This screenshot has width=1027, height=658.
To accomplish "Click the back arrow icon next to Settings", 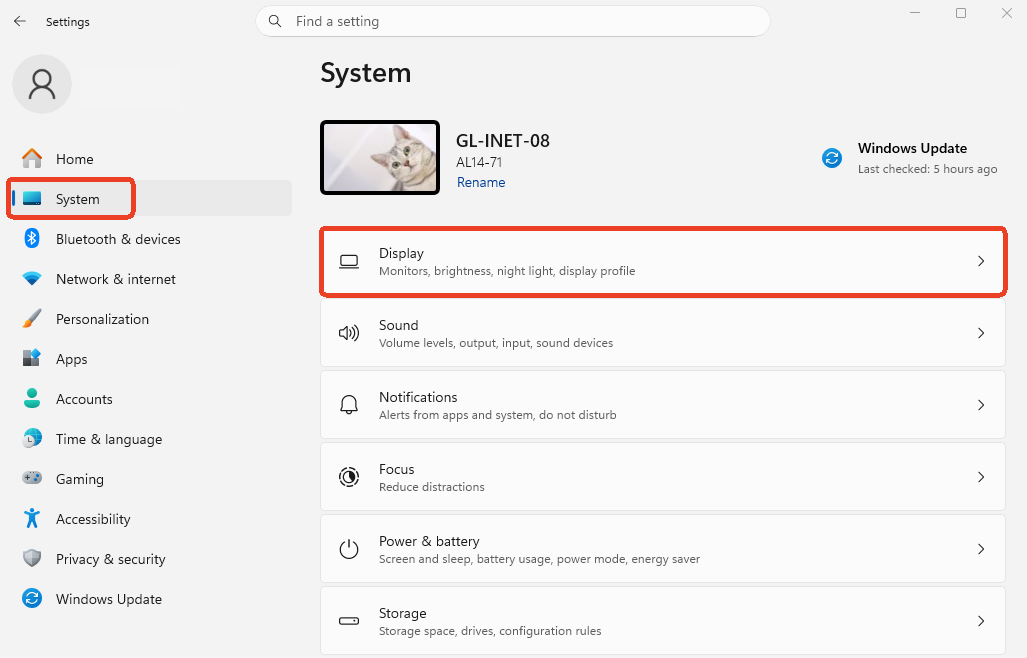I will [x=20, y=22].
